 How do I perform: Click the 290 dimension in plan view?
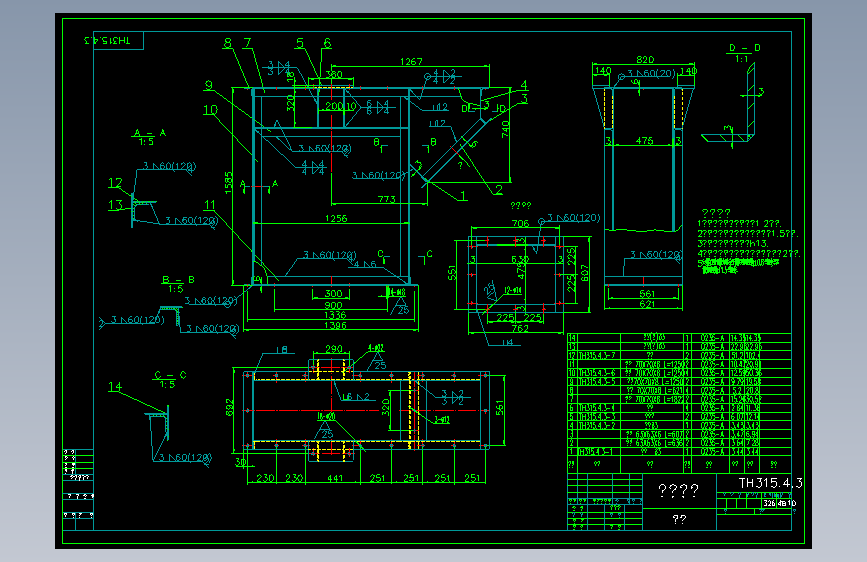(334, 349)
